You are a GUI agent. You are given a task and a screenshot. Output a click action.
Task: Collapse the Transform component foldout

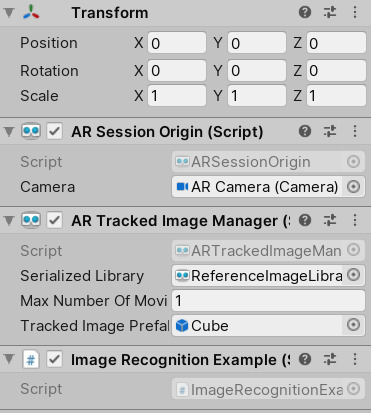coord(9,13)
